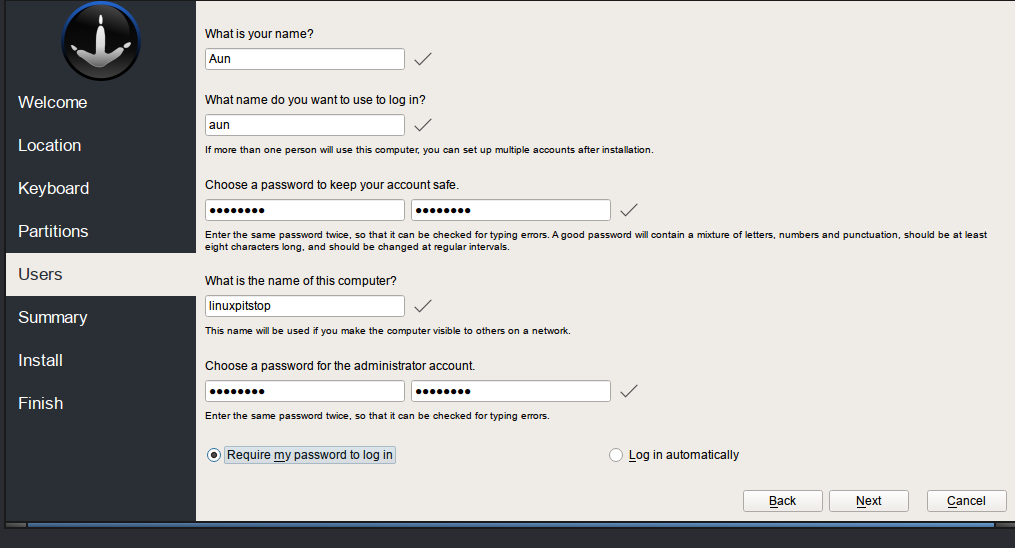
Task: Click the login name field containing aun
Action: [x=305, y=125]
